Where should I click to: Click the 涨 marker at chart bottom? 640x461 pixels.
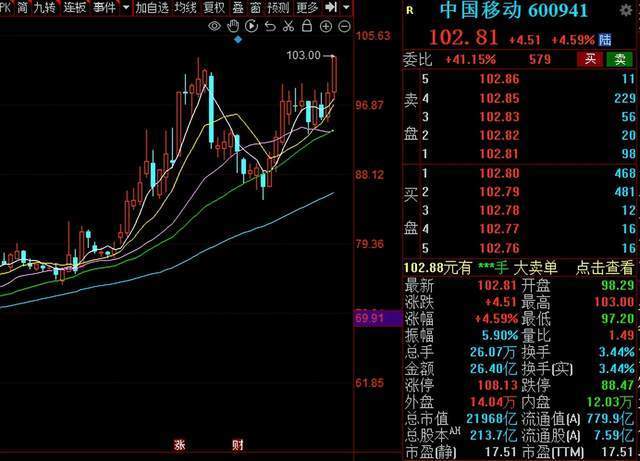point(180,445)
